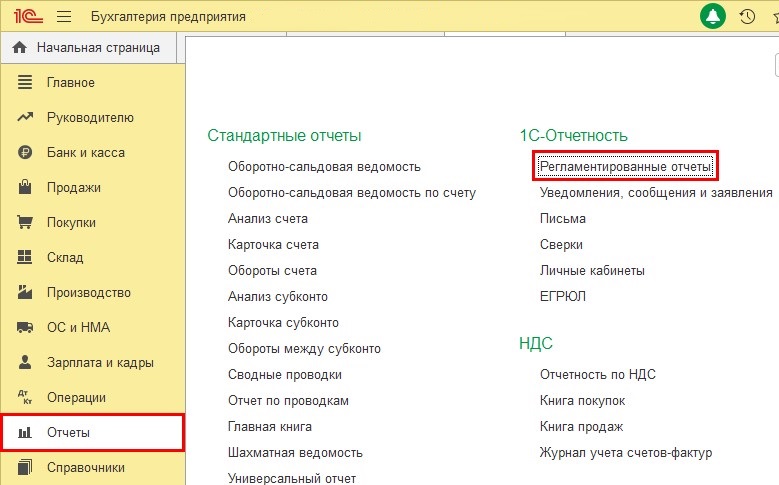Open the history clock icon
Image resolution: width=779 pixels, height=485 pixels.
746,16
